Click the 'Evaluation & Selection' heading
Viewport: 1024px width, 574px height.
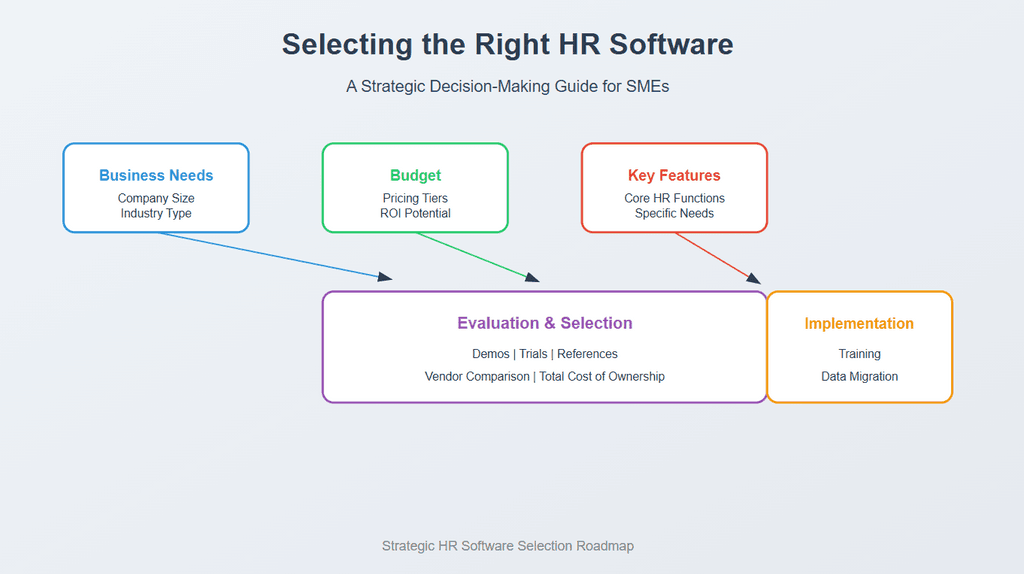tap(545, 323)
